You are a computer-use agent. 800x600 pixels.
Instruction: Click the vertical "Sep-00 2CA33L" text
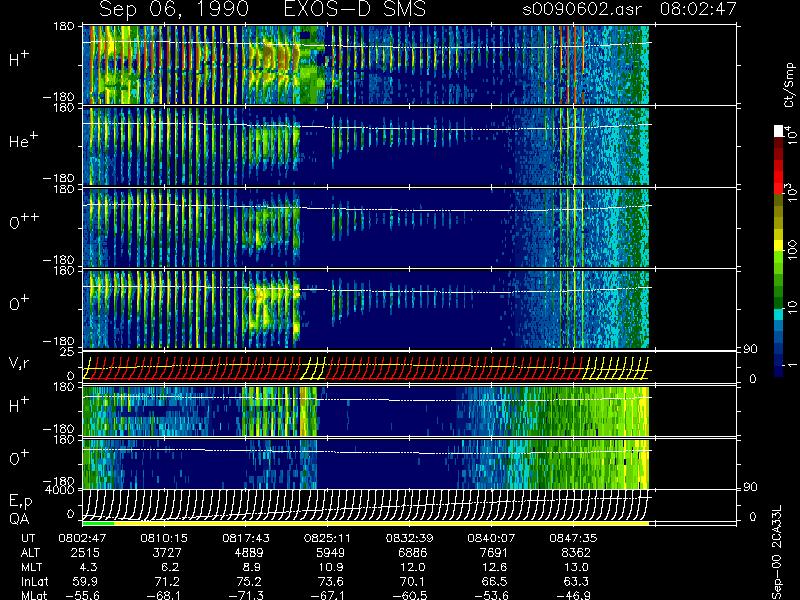tap(778, 553)
